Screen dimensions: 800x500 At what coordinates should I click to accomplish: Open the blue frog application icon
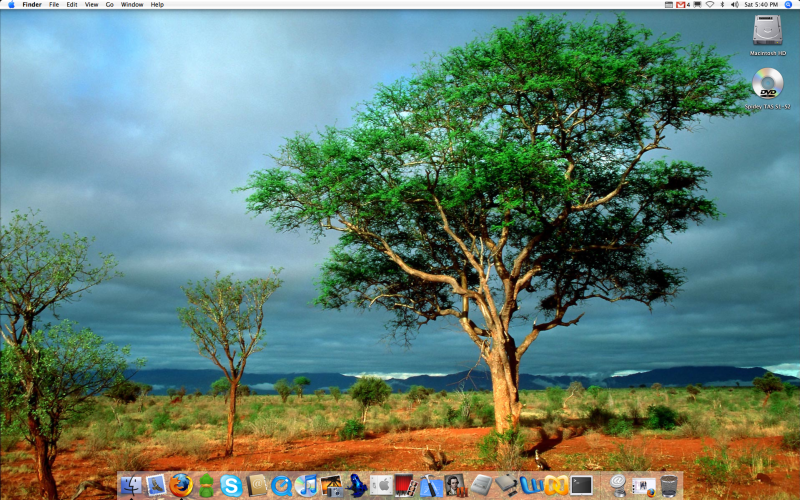(x=356, y=485)
